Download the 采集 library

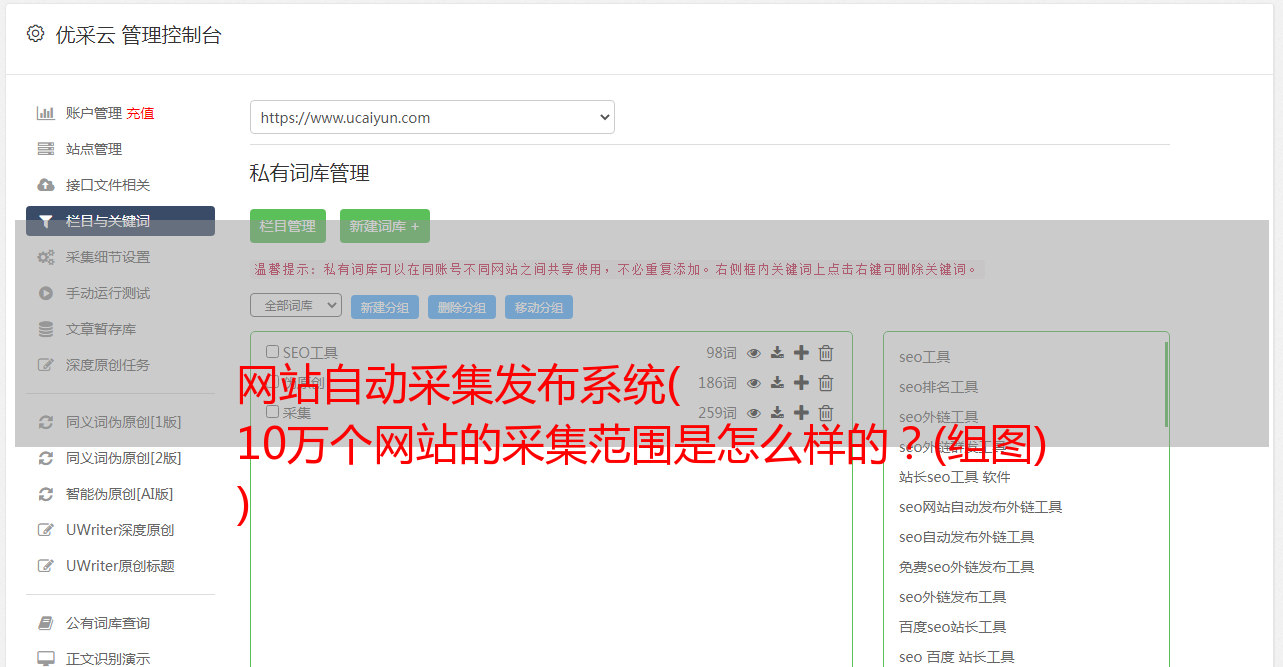click(777, 413)
